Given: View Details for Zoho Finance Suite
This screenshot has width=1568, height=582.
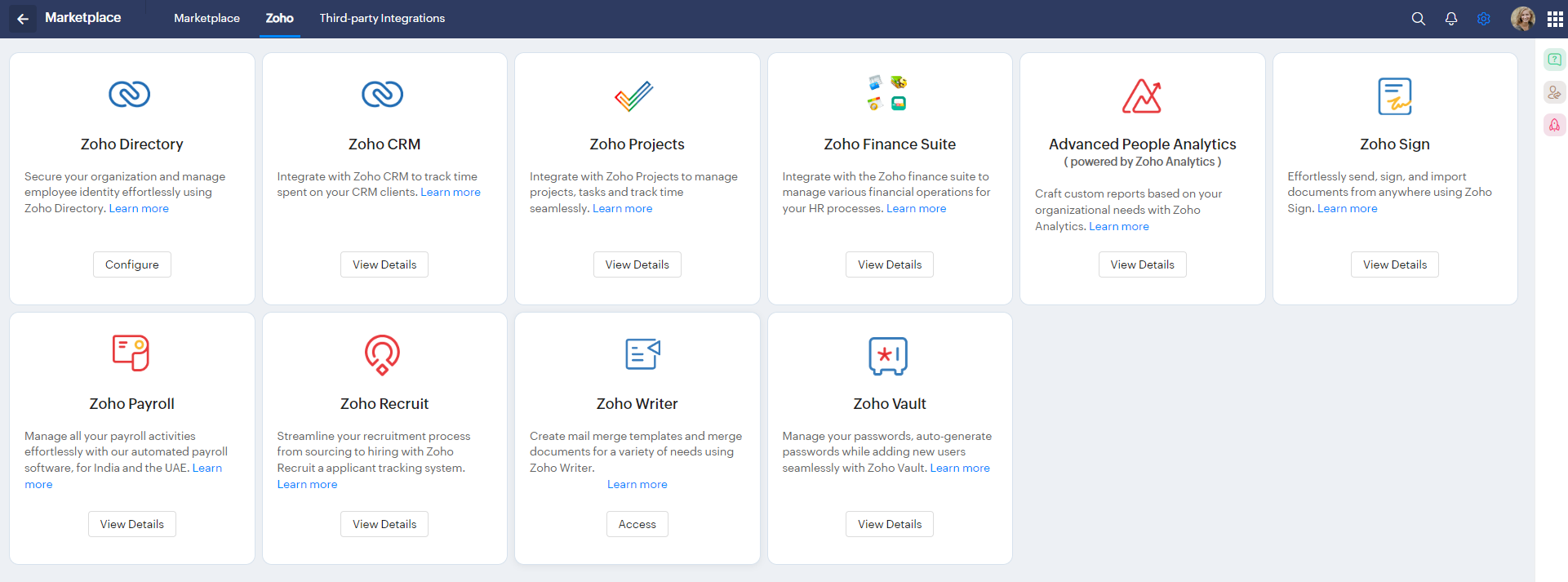Looking at the screenshot, I should coord(890,264).
